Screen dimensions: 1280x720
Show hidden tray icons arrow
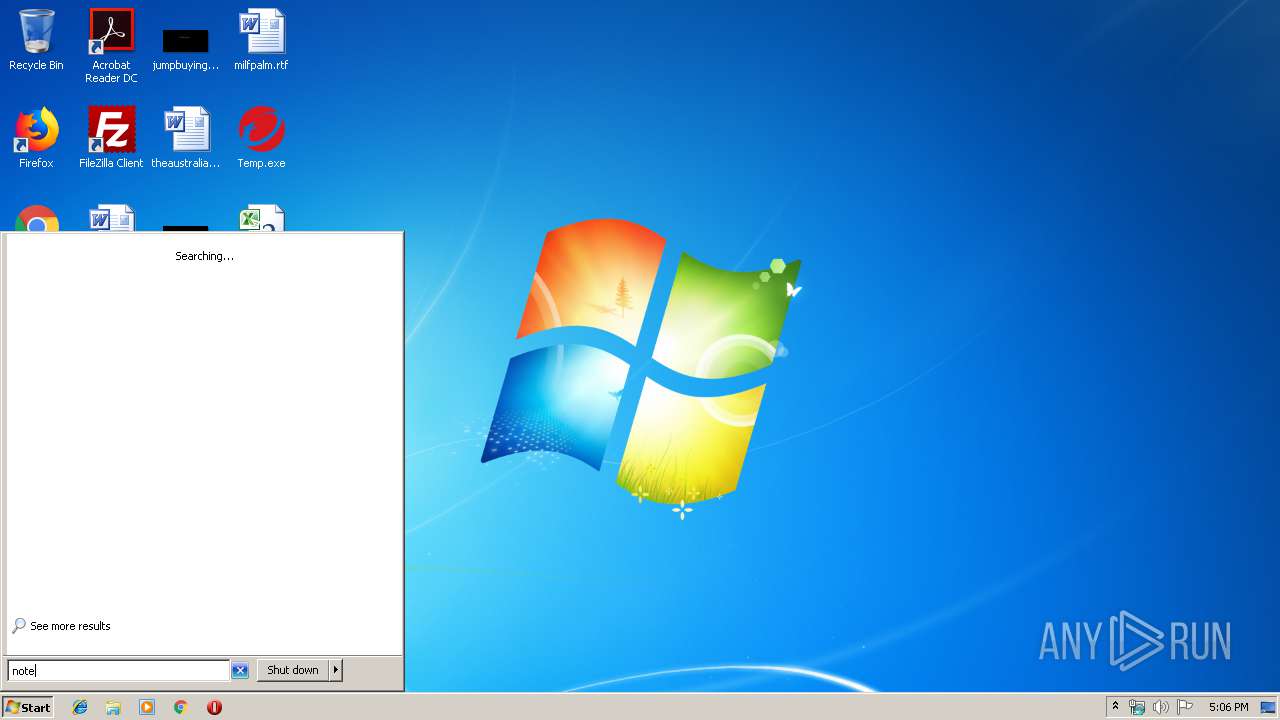(x=1115, y=707)
